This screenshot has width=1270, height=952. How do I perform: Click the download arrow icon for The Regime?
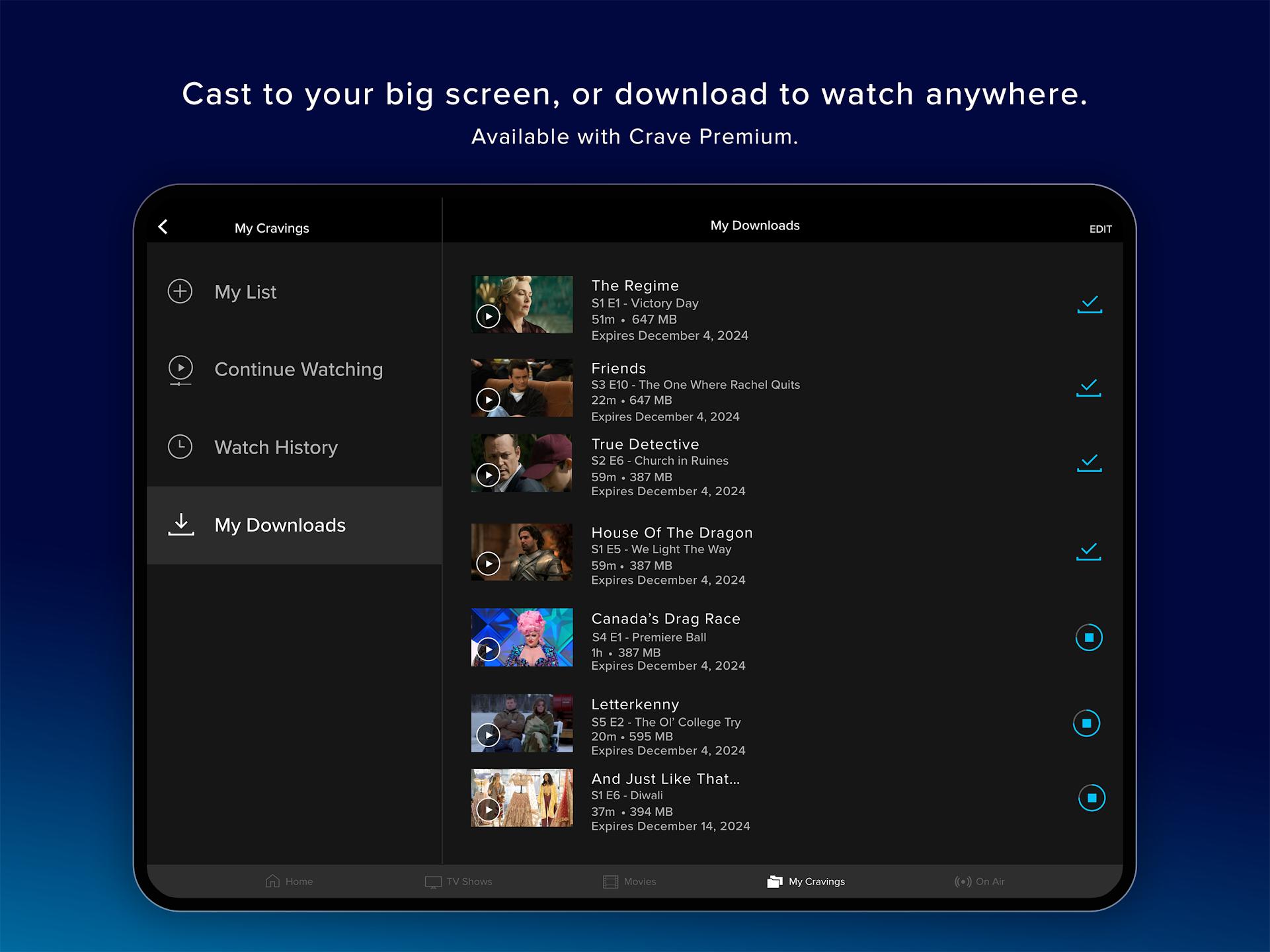coord(1089,305)
